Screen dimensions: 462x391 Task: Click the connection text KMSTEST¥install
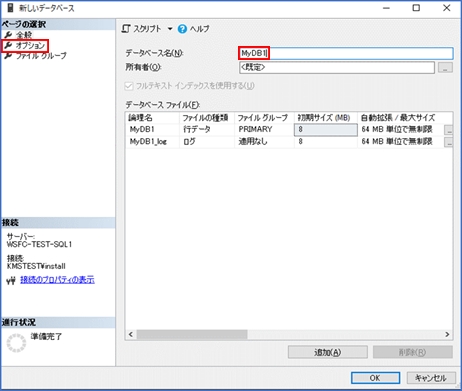pyautogui.click(x=36, y=266)
